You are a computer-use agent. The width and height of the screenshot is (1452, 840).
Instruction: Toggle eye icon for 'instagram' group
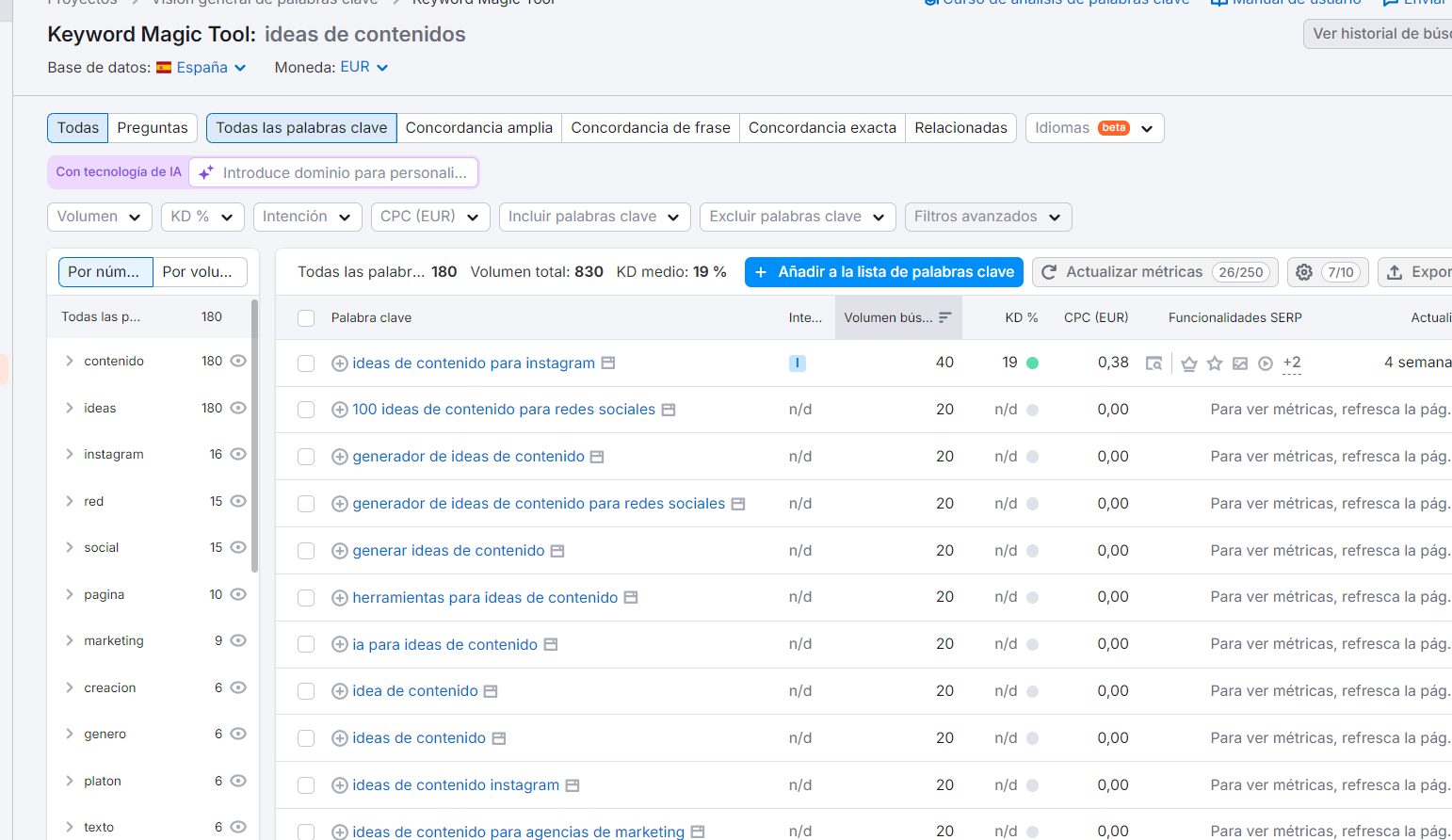[238, 454]
